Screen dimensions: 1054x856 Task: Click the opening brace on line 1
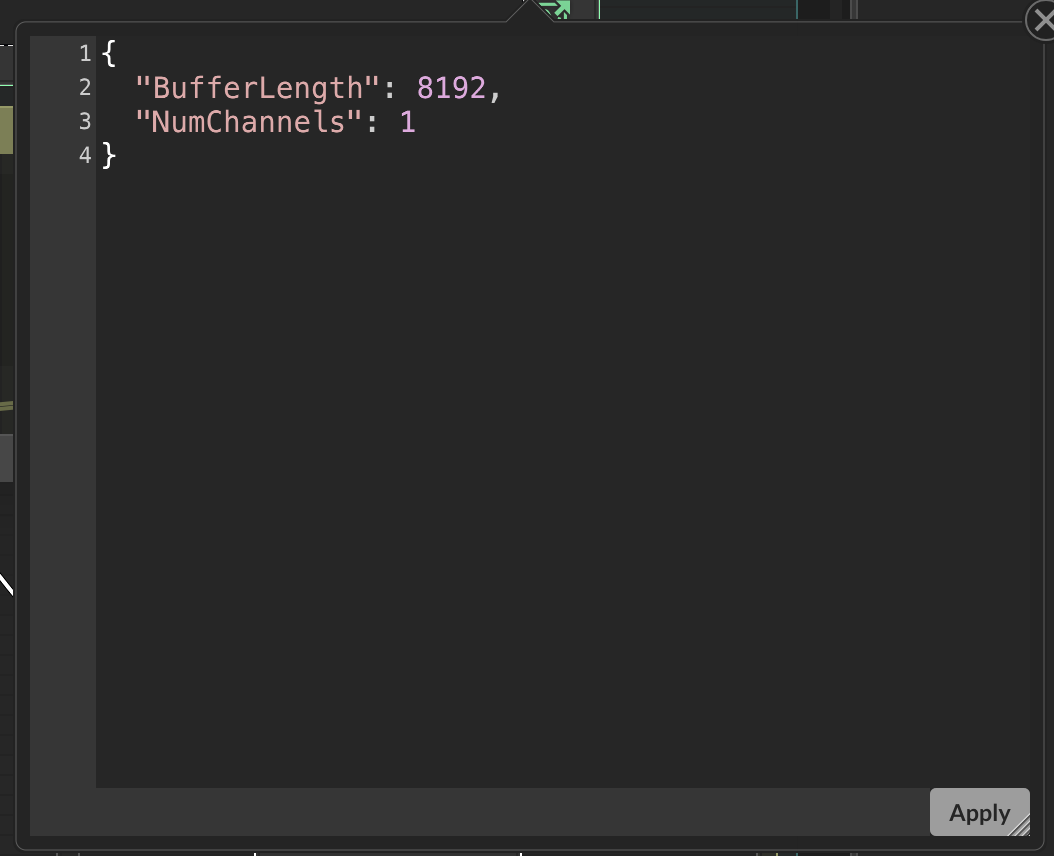(109, 54)
